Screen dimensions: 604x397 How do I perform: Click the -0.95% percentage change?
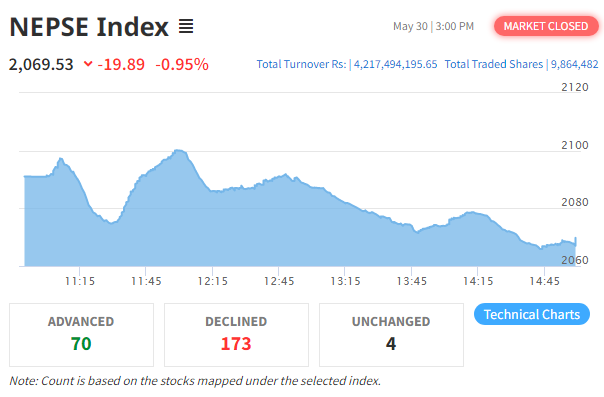point(182,64)
